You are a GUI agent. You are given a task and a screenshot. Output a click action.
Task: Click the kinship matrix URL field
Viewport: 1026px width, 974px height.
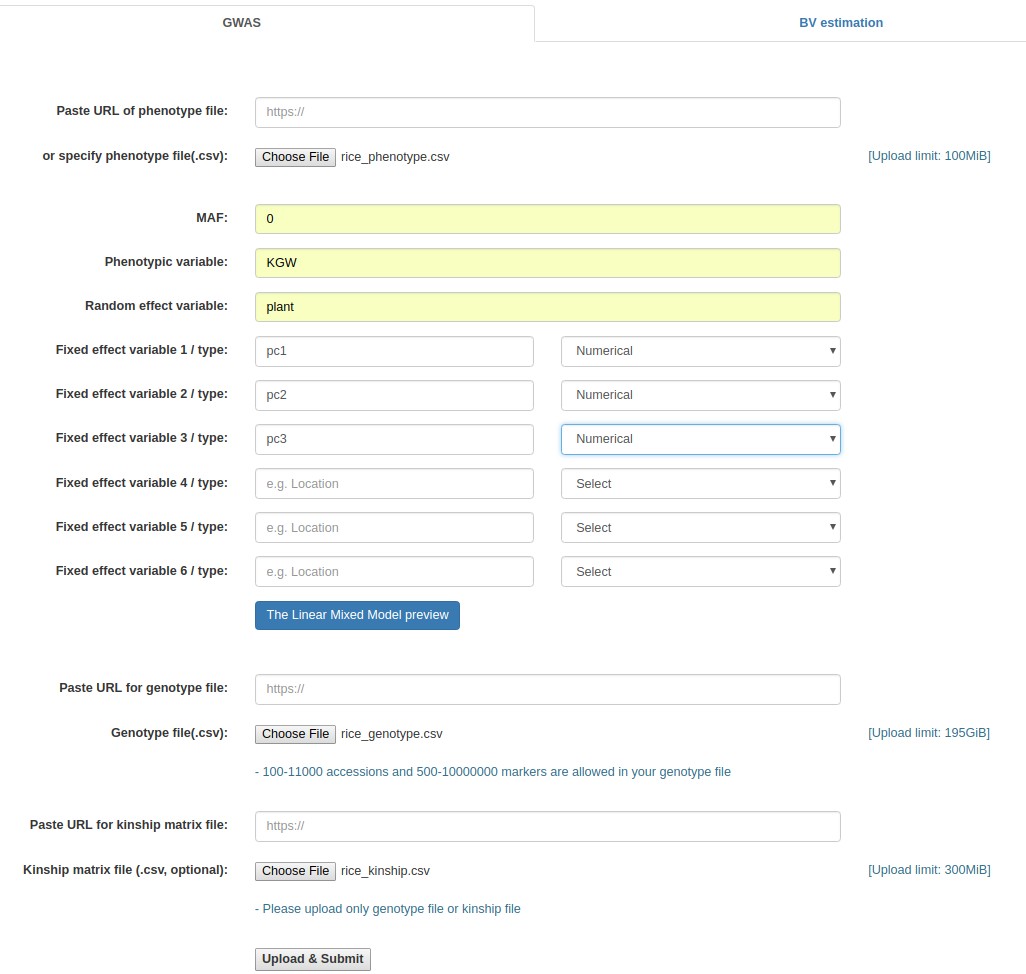[x=547, y=826]
